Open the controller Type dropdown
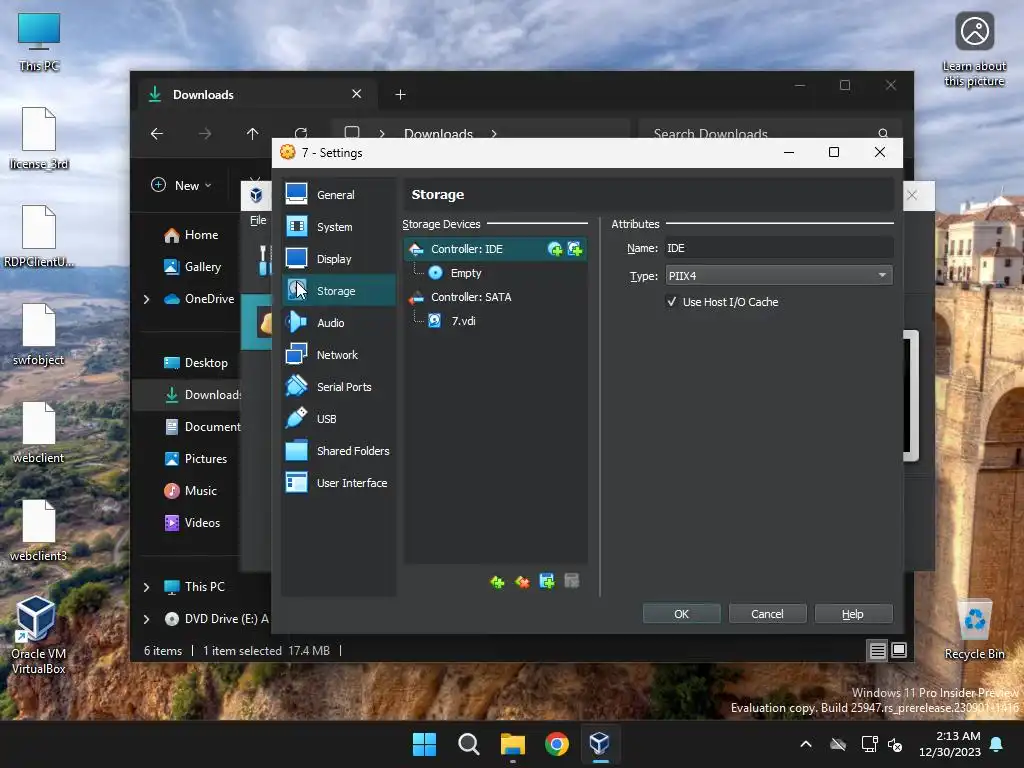The image size is (1024, 768). click(x=778, y=276)
